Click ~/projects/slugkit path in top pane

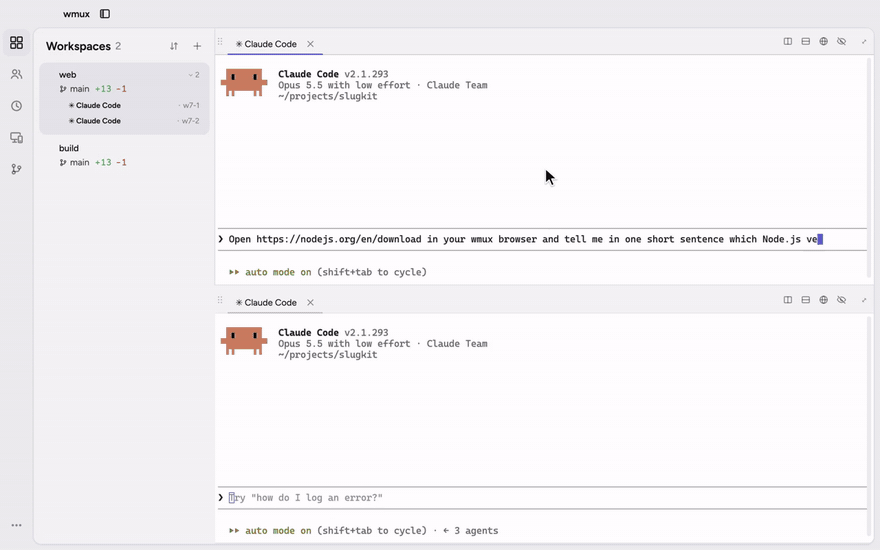point(328,97)
